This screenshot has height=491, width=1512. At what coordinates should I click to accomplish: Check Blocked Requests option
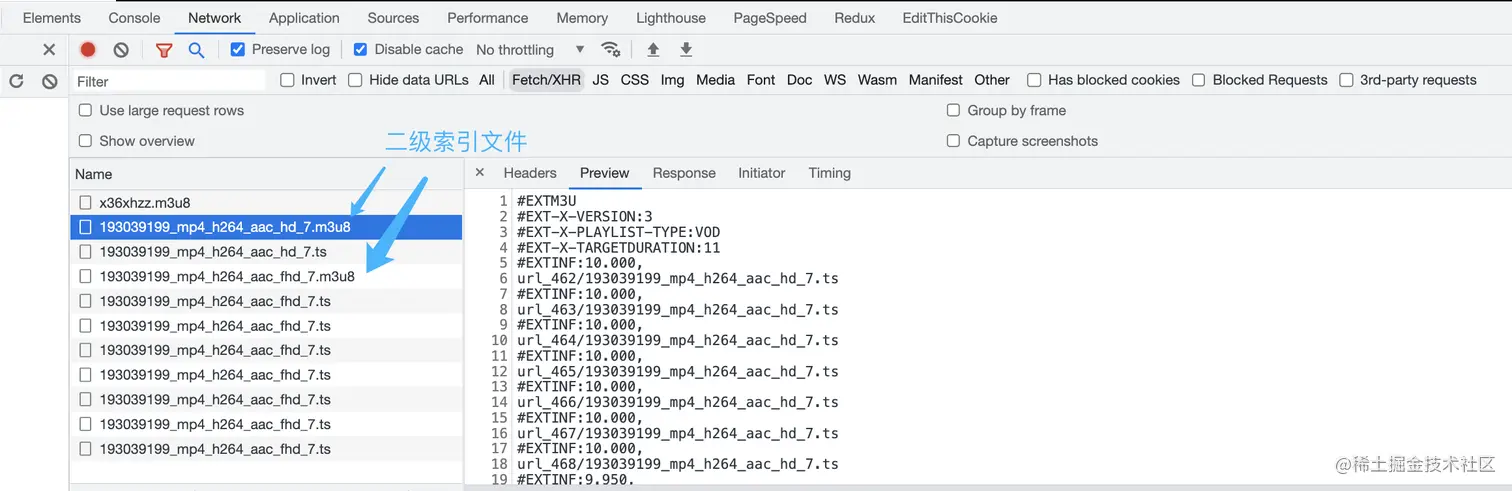pos(1198,80)
